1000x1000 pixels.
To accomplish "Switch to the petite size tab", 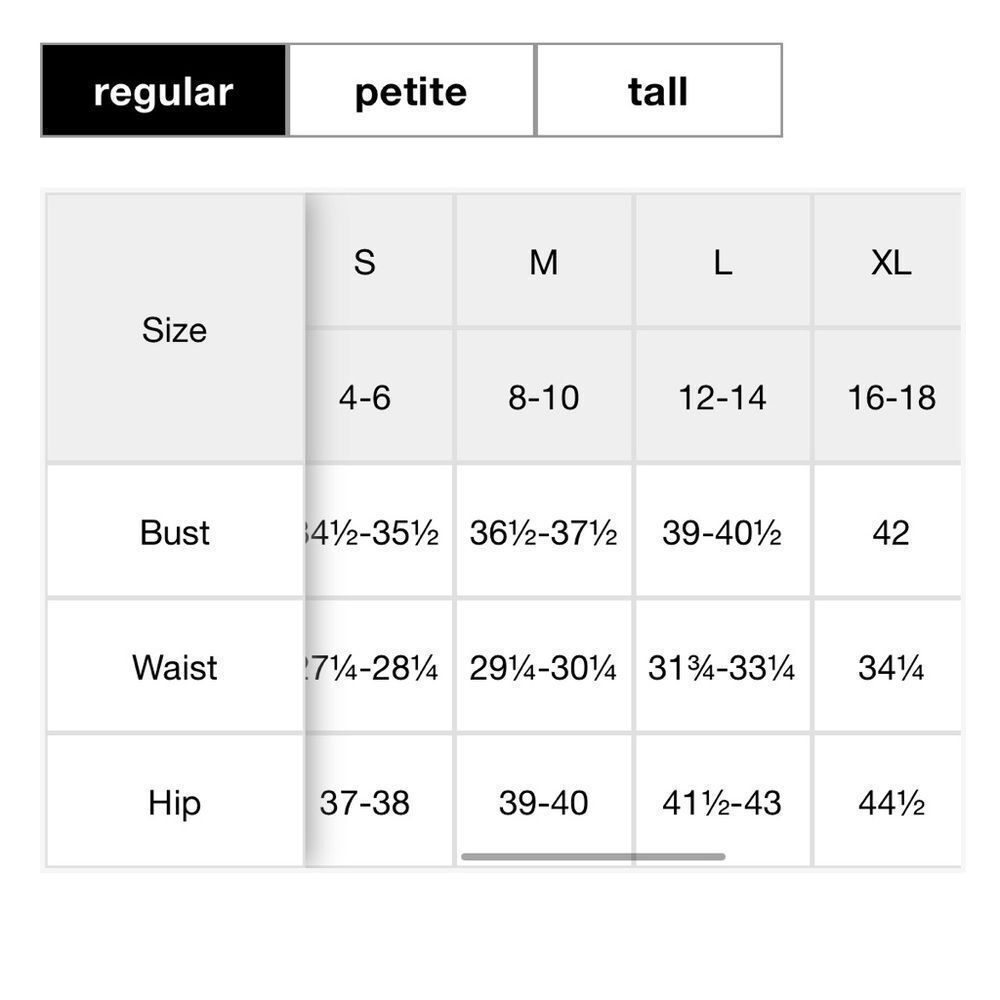I will tap(411, 91).
